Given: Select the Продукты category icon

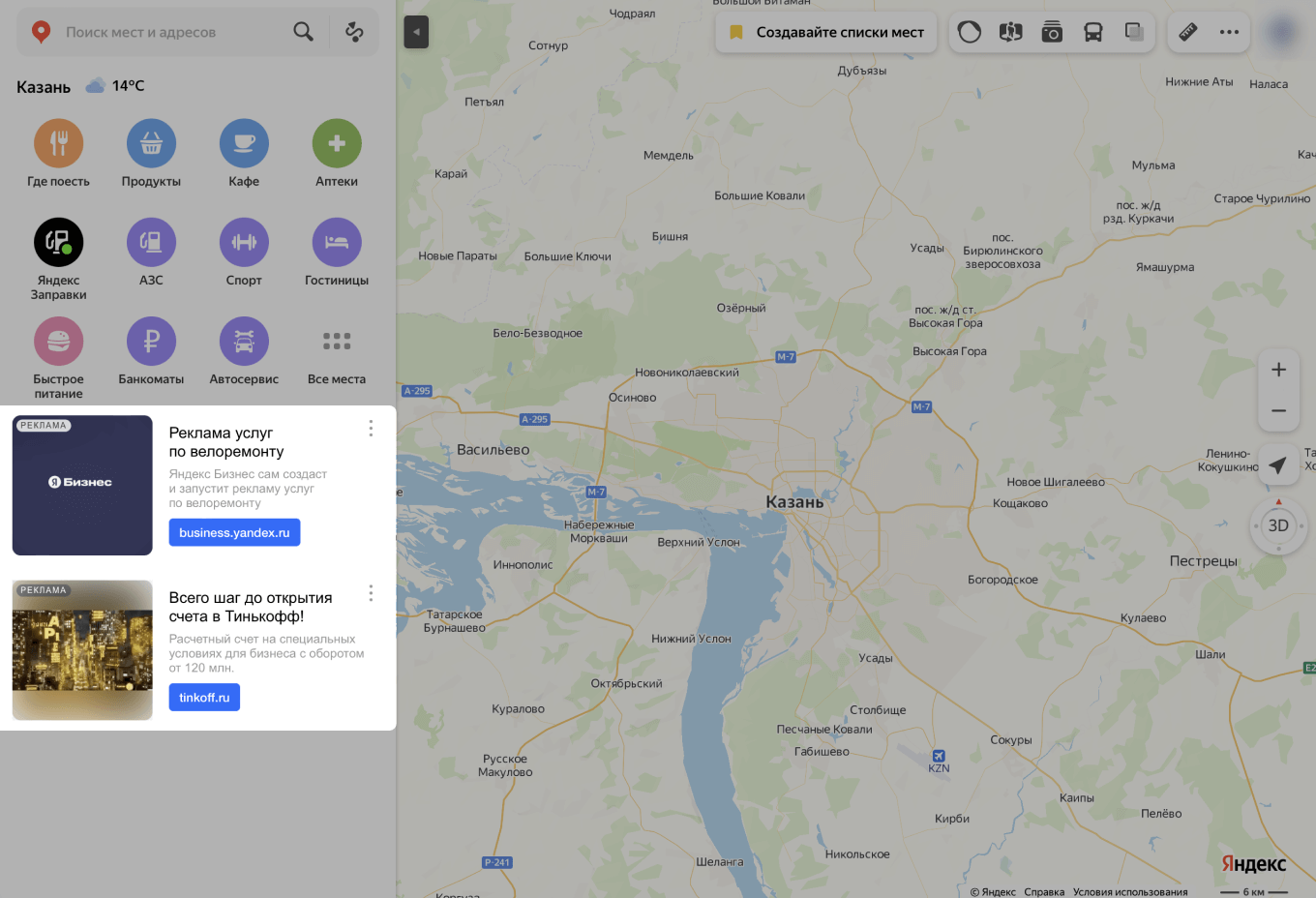Looking at the screenshot, I should (x=151, y=143).
